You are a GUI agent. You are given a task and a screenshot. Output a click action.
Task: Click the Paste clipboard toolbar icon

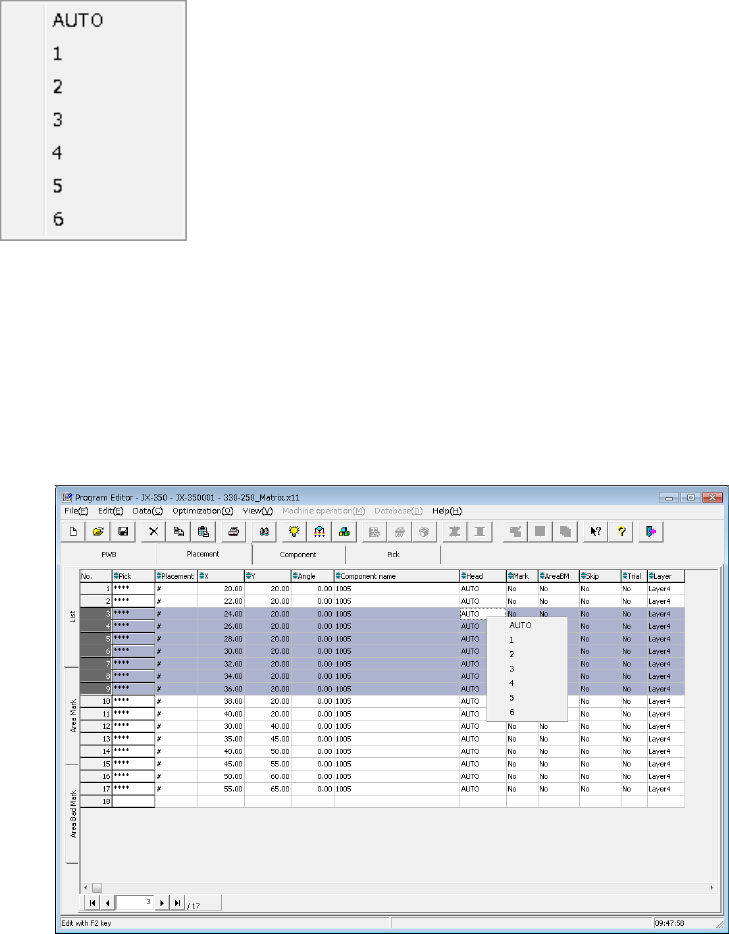tap(203, 532)
